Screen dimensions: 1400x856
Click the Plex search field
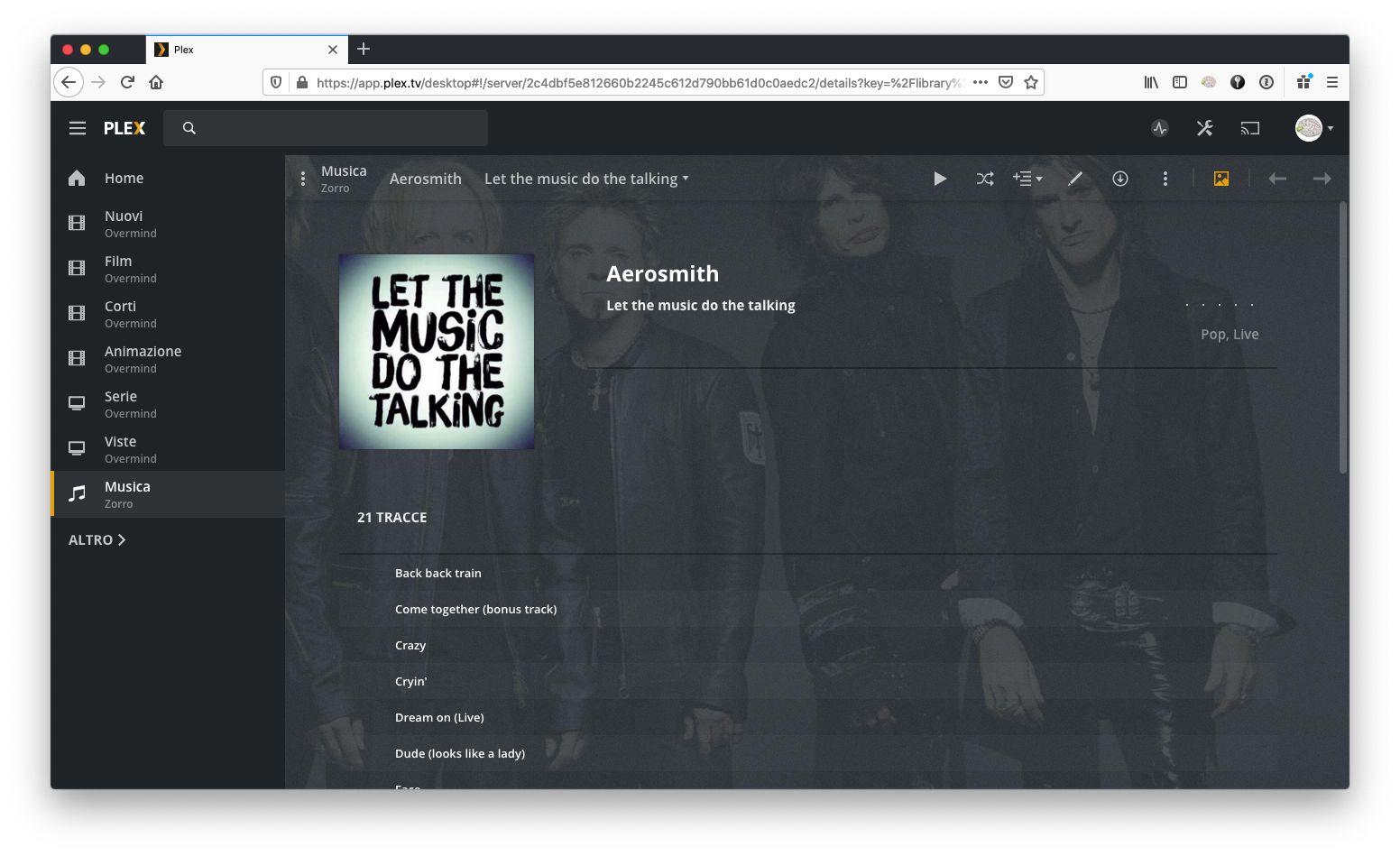(326, 128)
